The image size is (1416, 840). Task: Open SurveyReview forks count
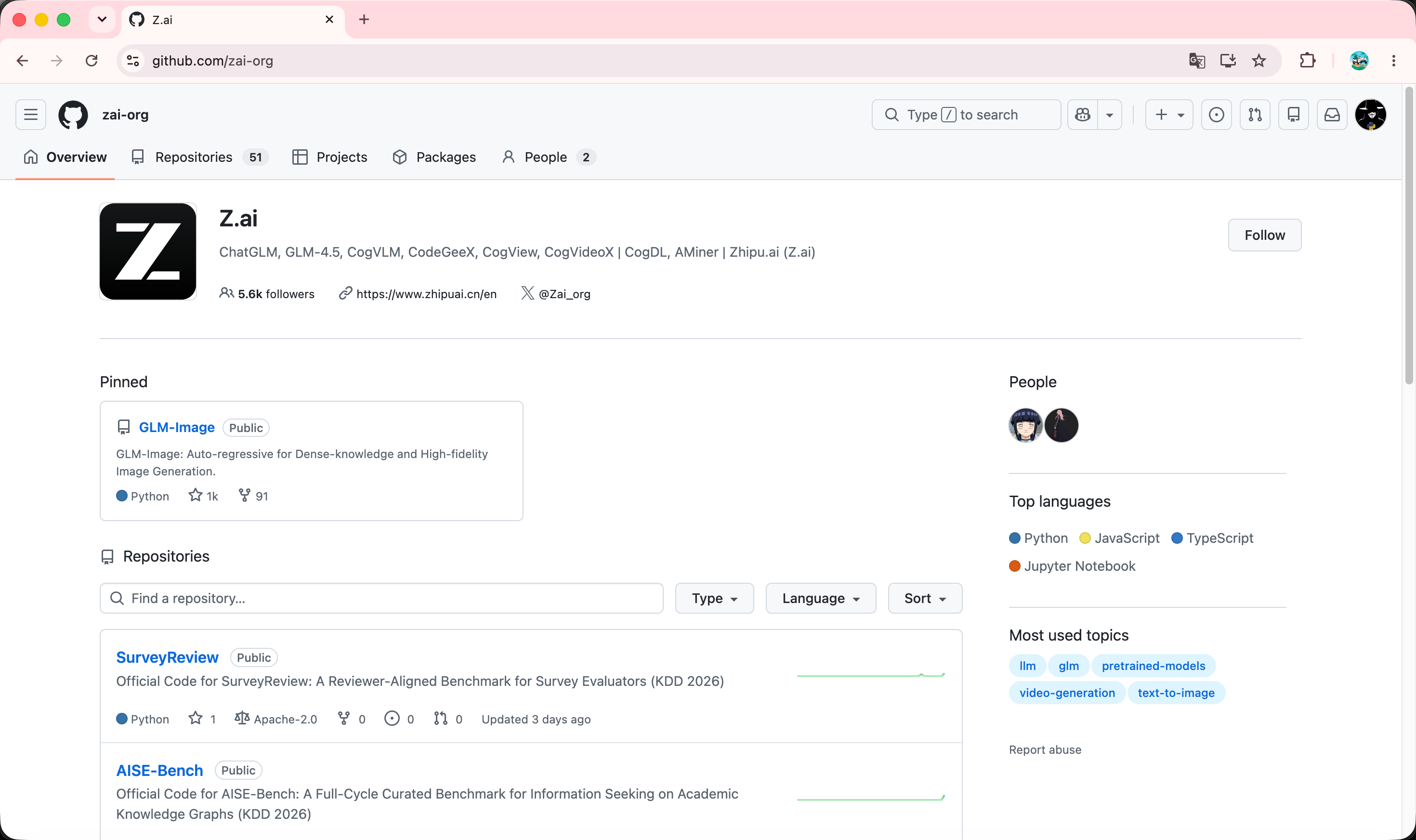352,719
